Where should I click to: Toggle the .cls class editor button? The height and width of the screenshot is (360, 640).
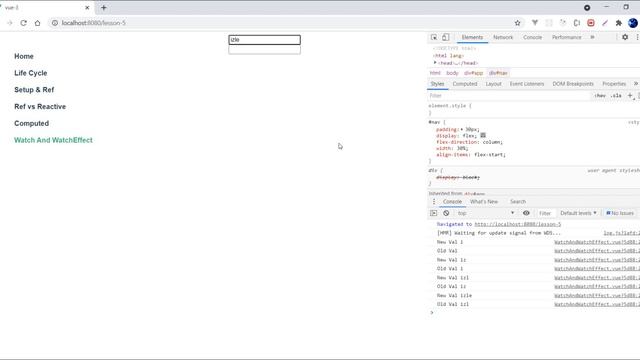tap(616, 96)
